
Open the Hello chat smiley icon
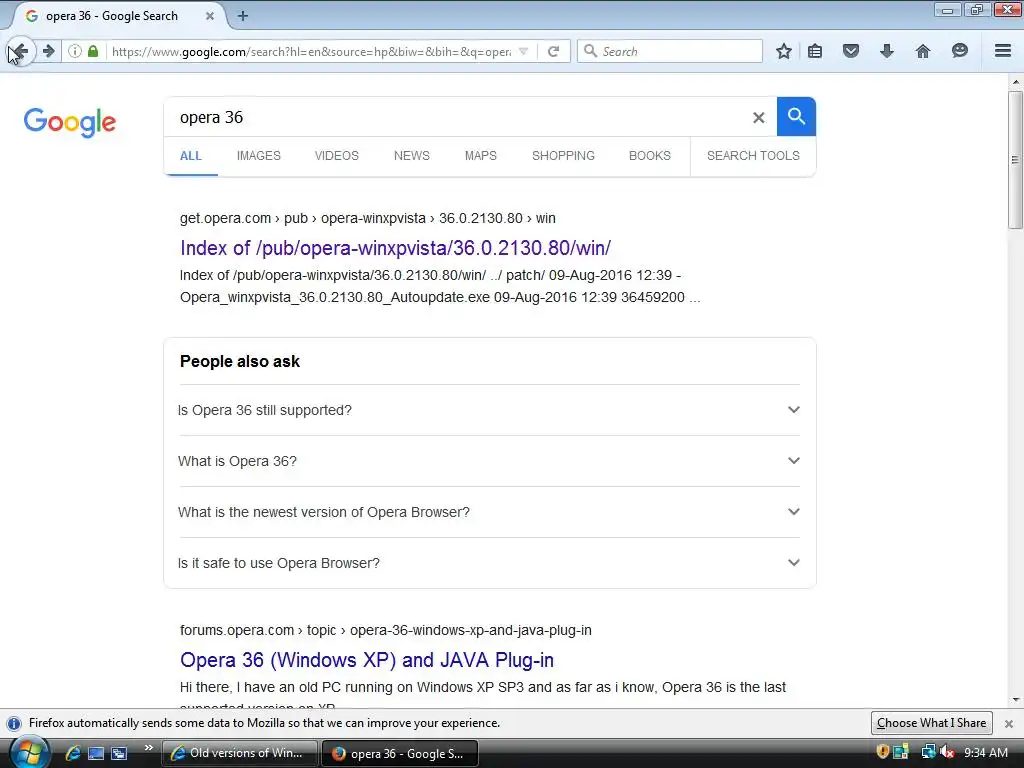pos(959,51)
